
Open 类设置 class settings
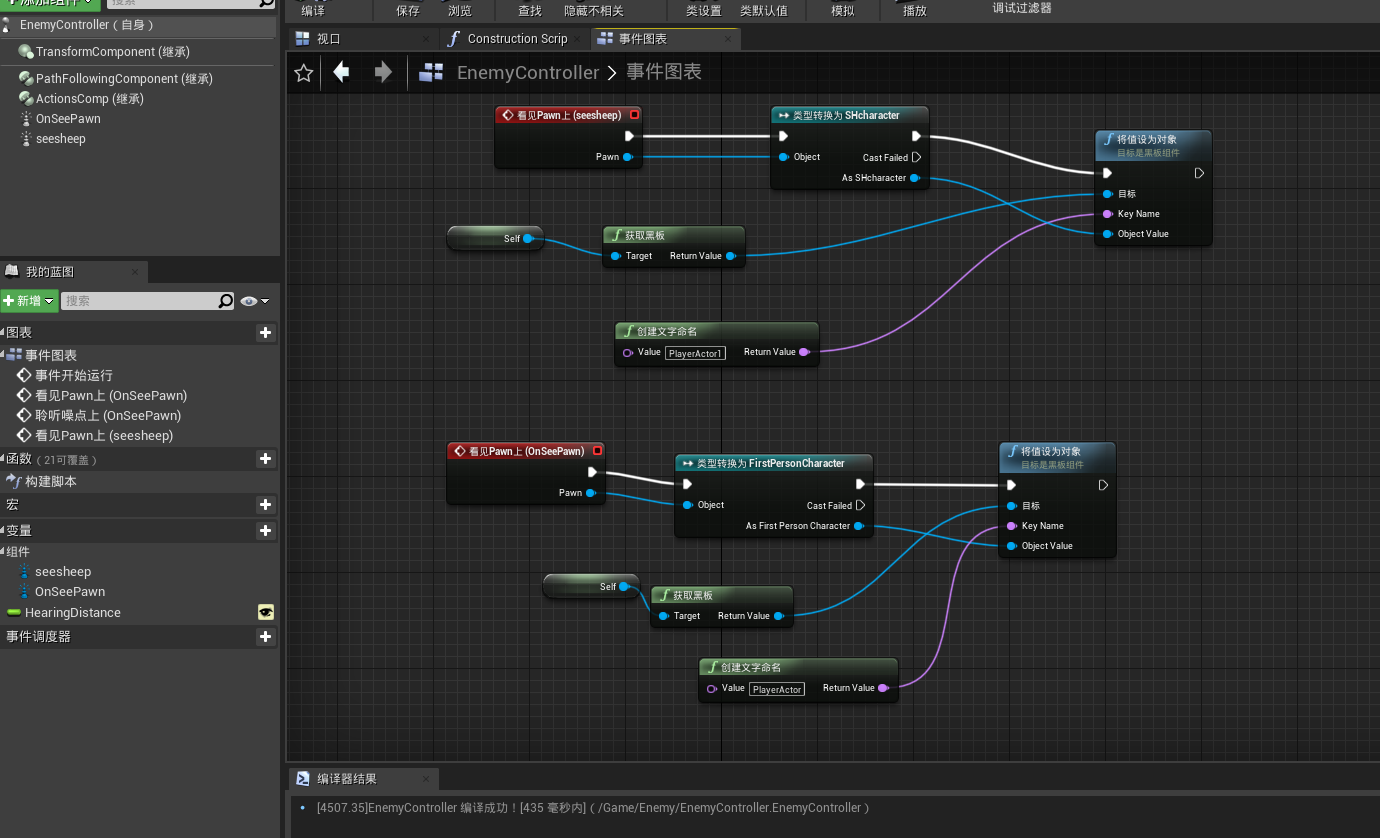[x=704, y=10]
